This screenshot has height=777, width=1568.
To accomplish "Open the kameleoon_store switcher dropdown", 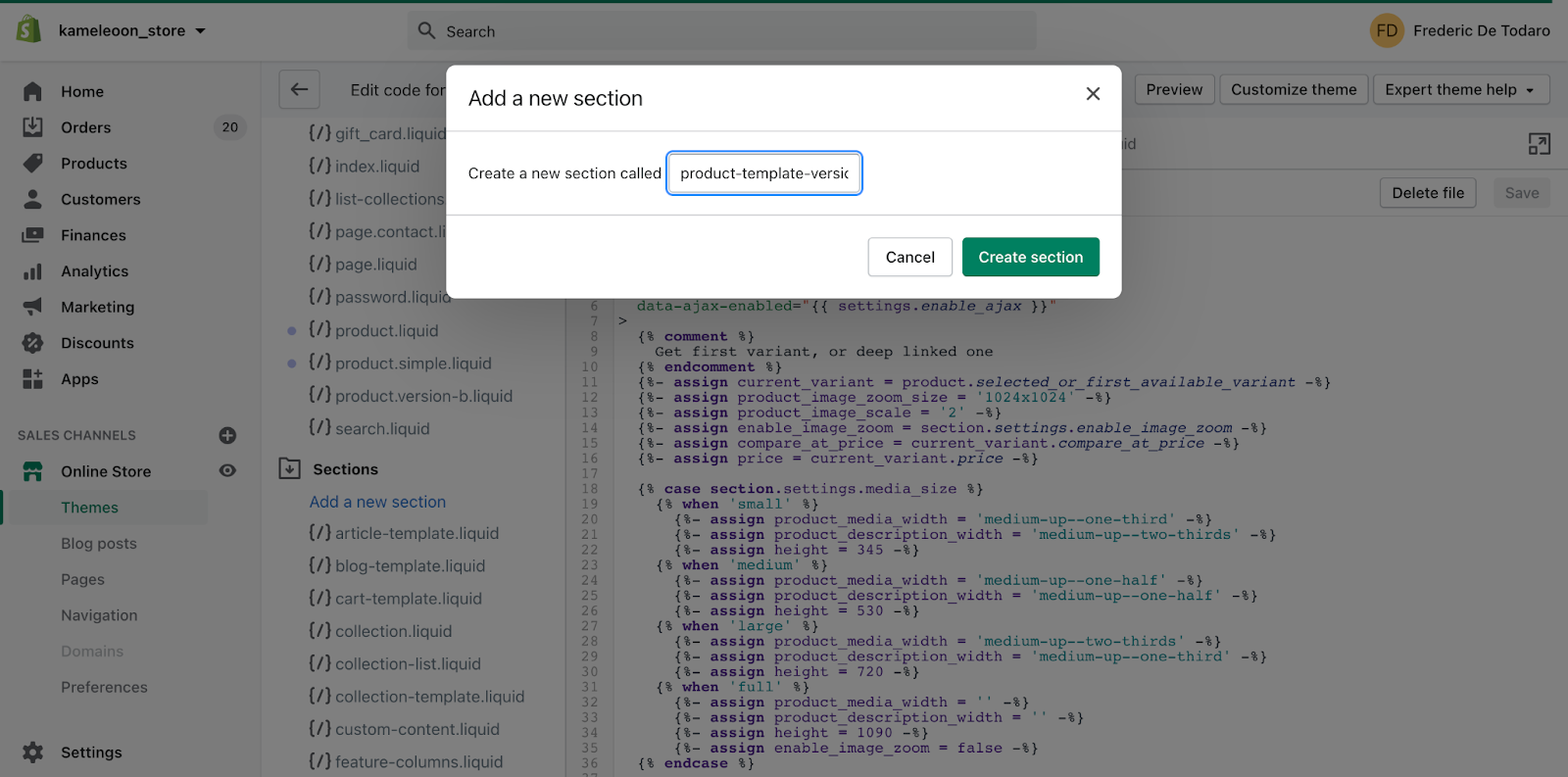I will (132, 30).
